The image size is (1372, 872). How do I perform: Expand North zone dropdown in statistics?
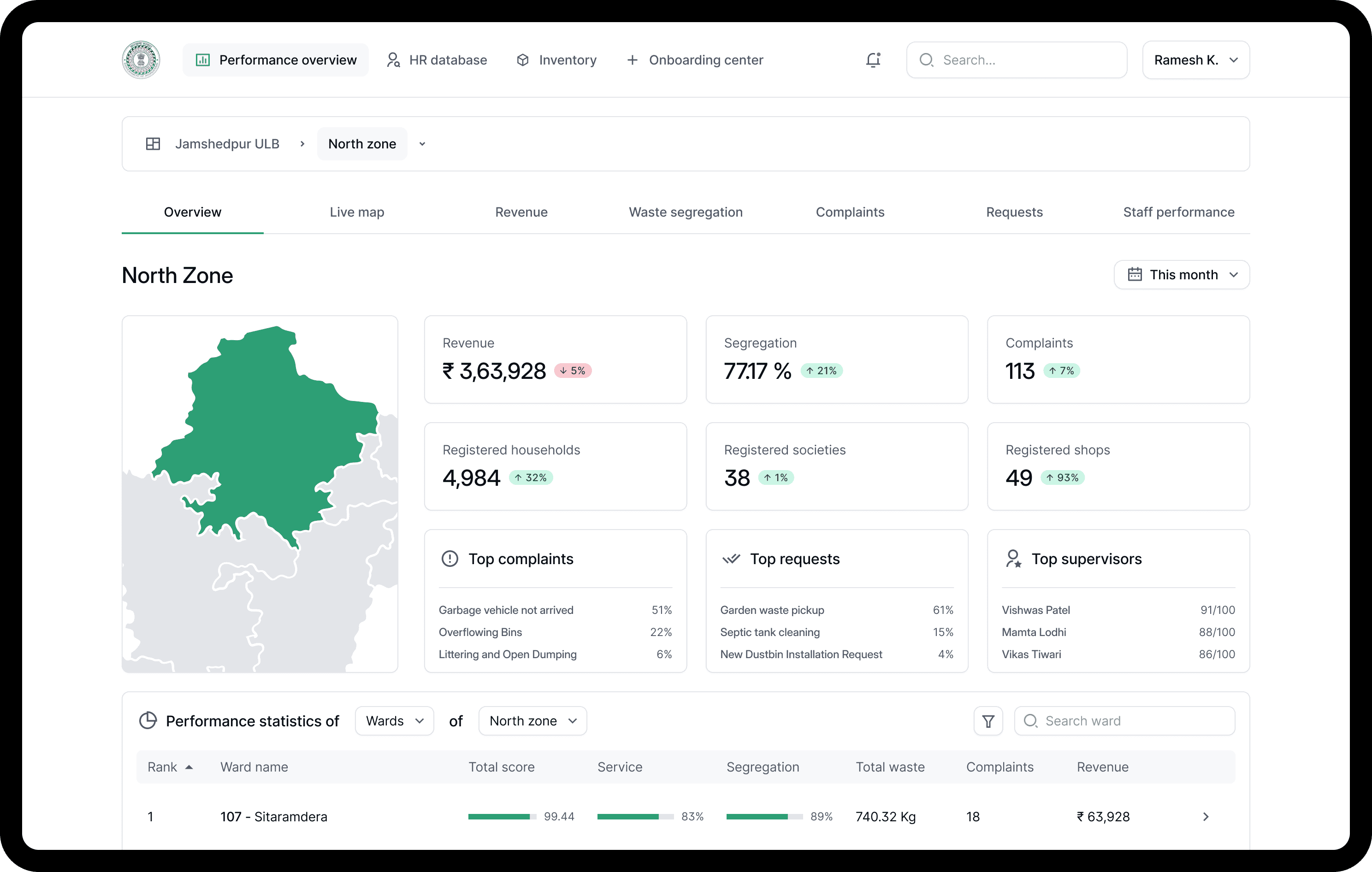[532, 721]
